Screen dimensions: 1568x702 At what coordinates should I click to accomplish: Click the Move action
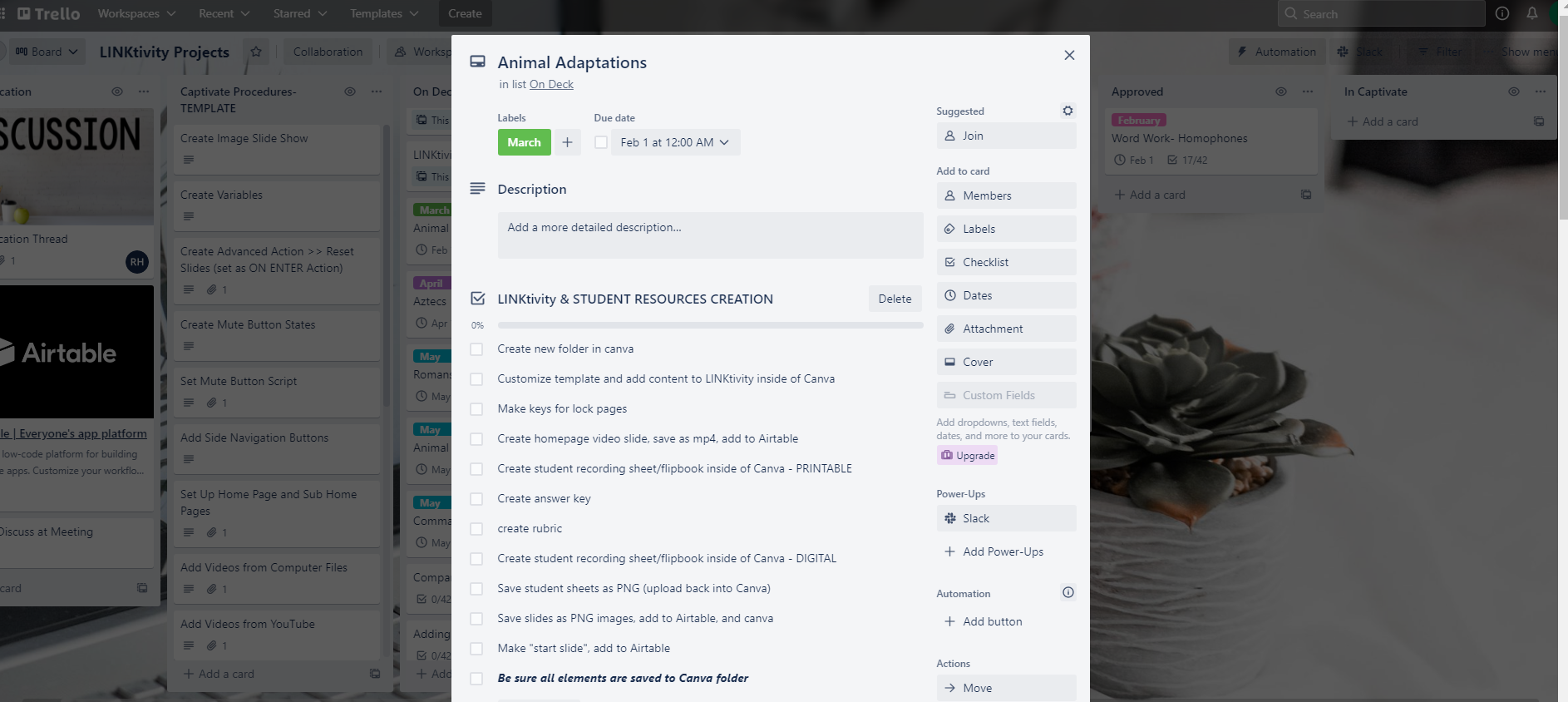pos(1006,688)
